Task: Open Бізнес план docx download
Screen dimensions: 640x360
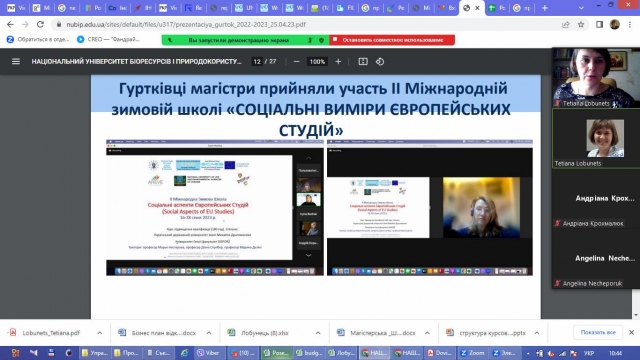Action: pos(157,333)
